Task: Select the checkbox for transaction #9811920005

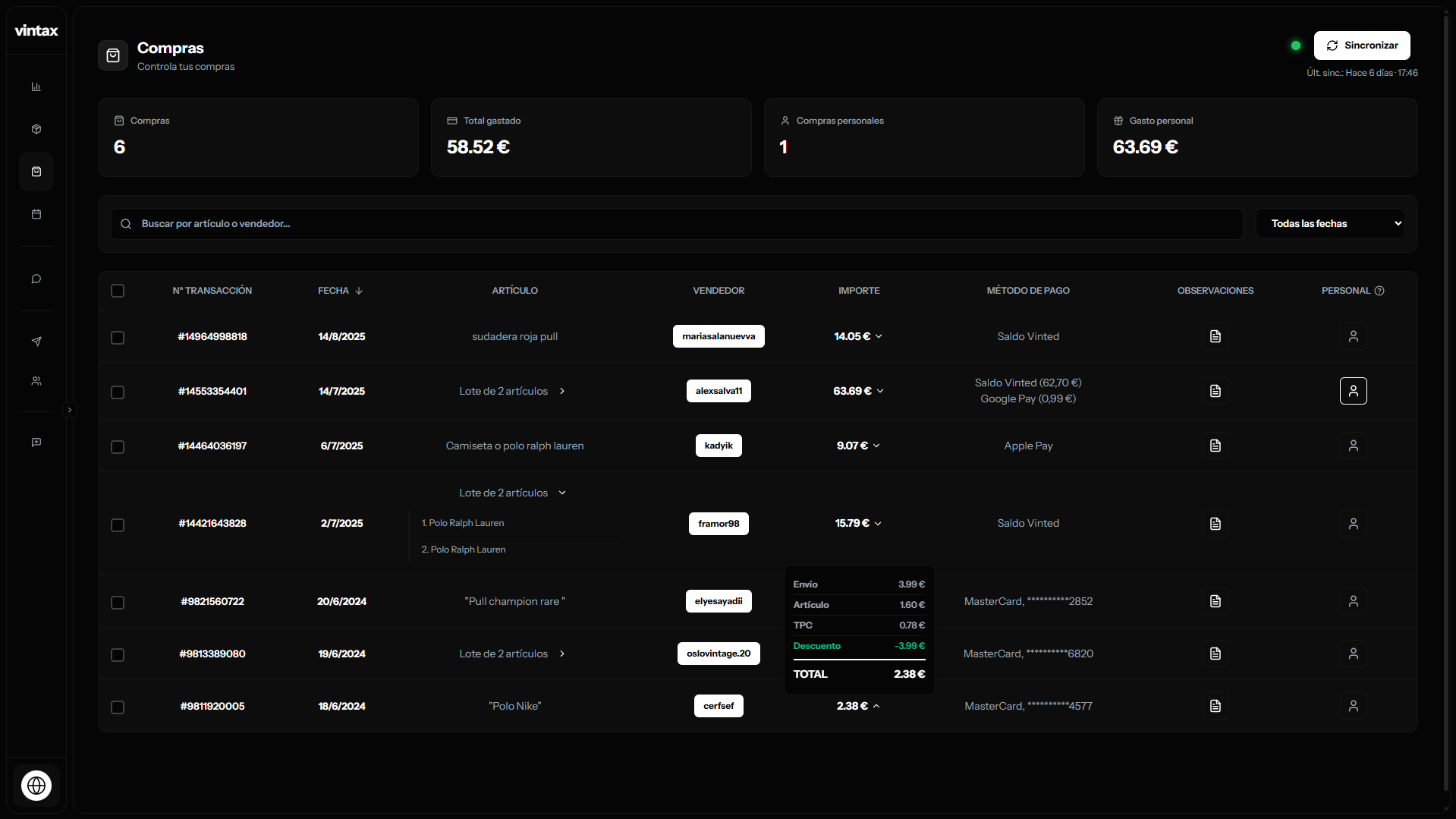Action: (x=118, y=707)
